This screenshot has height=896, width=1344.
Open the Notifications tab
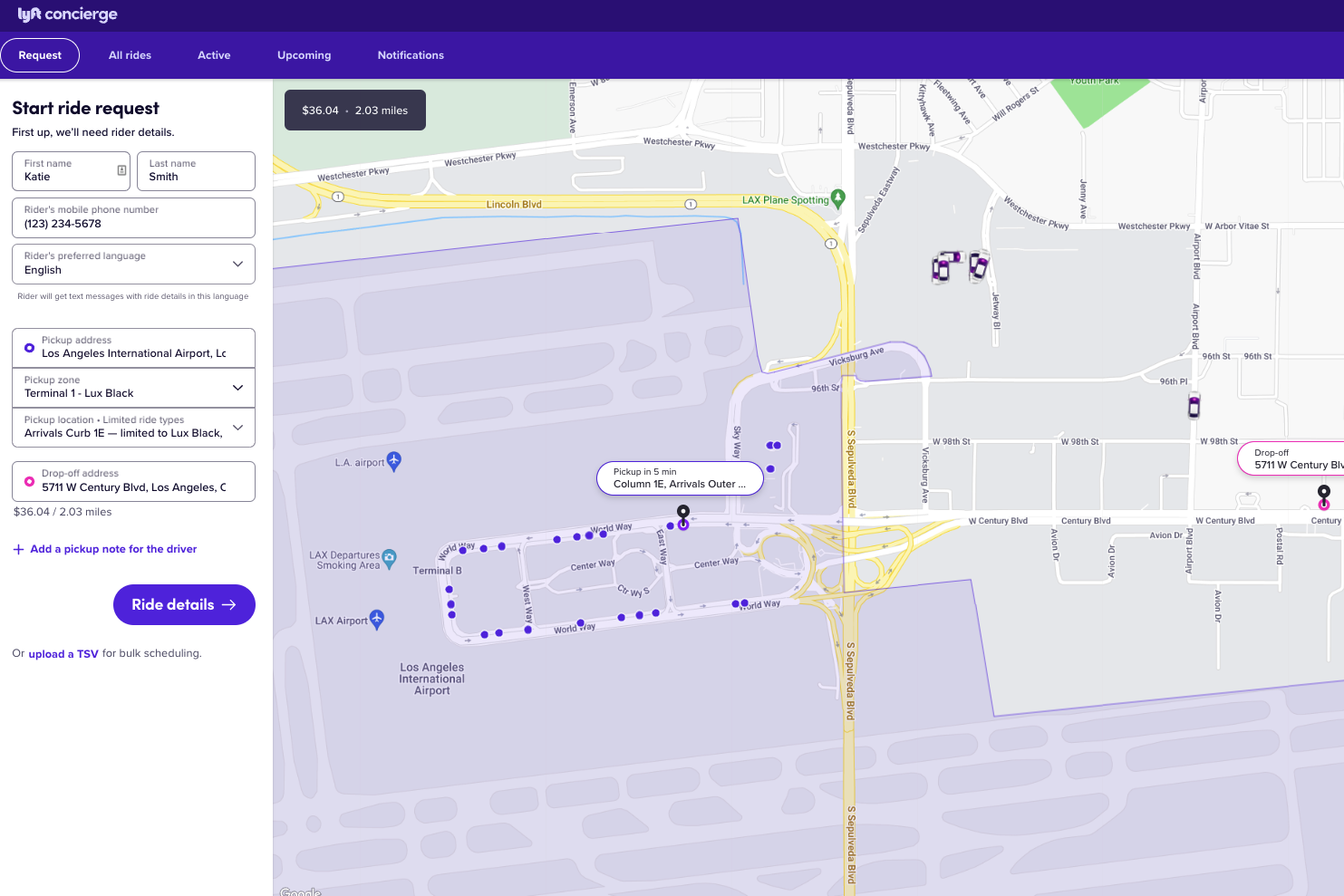tap(411, 55)
